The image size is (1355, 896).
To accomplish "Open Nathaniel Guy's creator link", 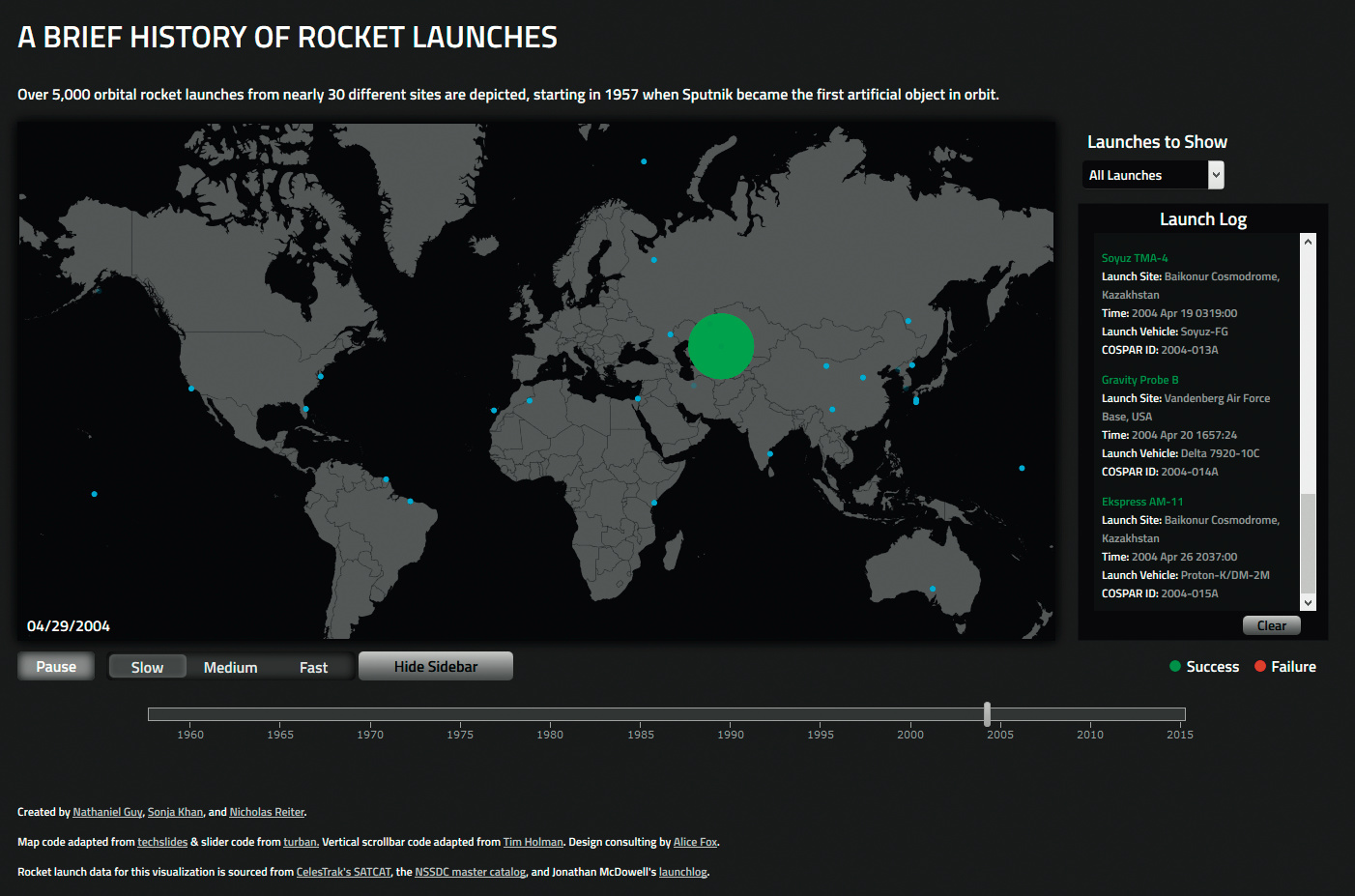I will pos(107,812).
